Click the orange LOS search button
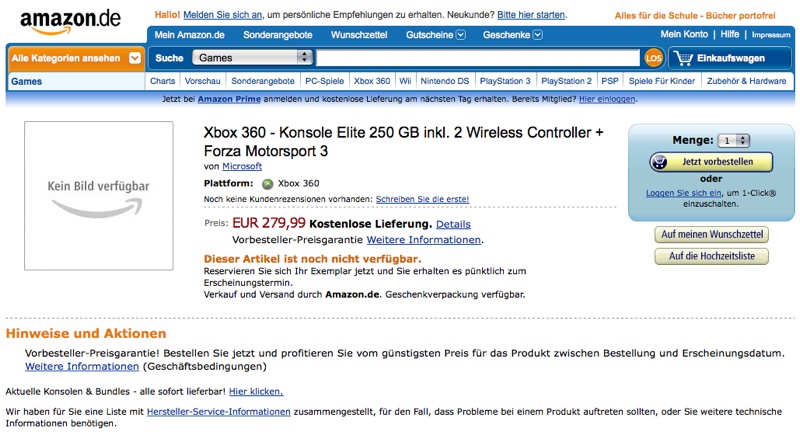 click(x=654, y=58)
